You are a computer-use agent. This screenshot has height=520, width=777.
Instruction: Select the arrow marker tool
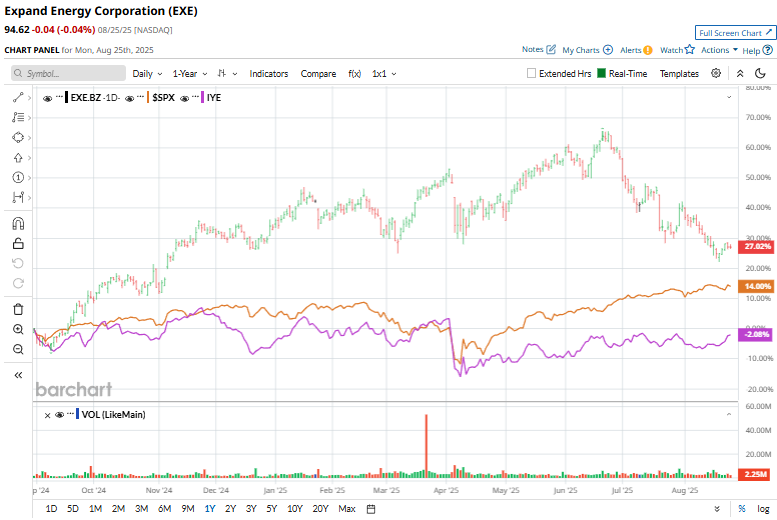pos(18,158)
